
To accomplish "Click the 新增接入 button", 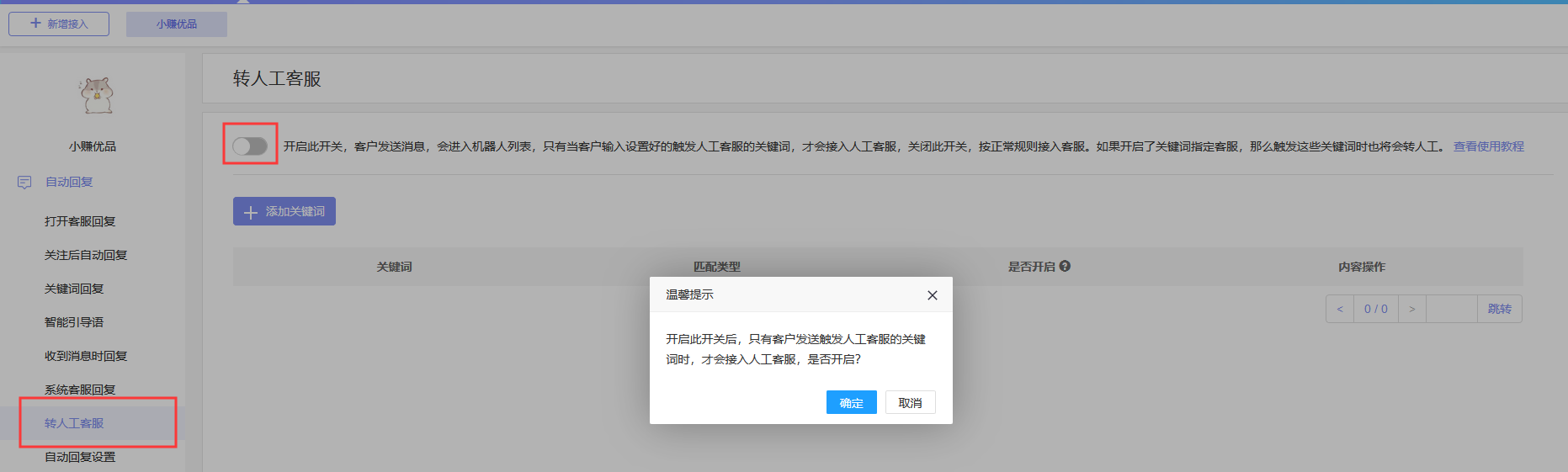I will 59,24.
